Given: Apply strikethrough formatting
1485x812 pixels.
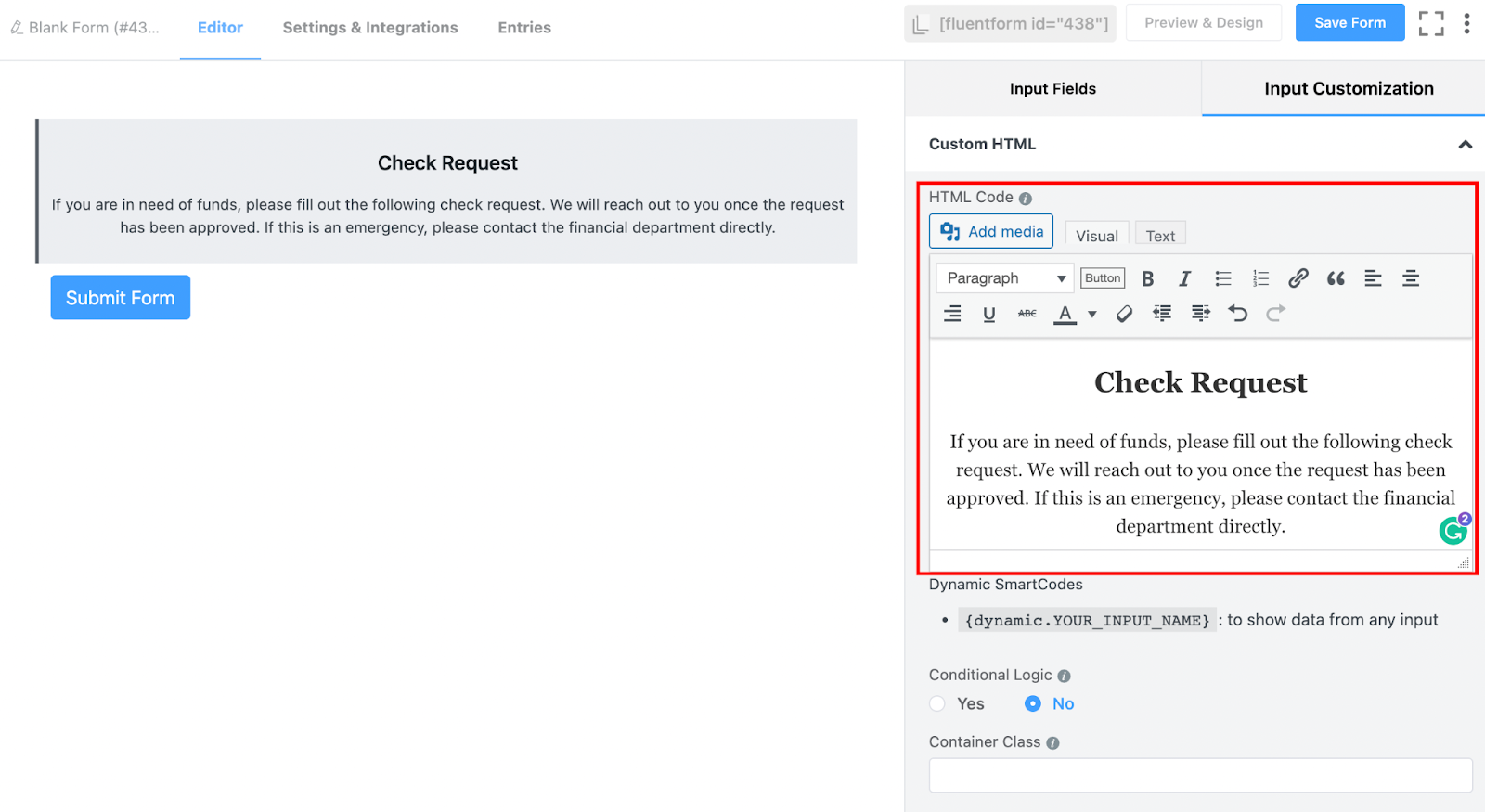Looking at the screenshot, I should 1027,314.
